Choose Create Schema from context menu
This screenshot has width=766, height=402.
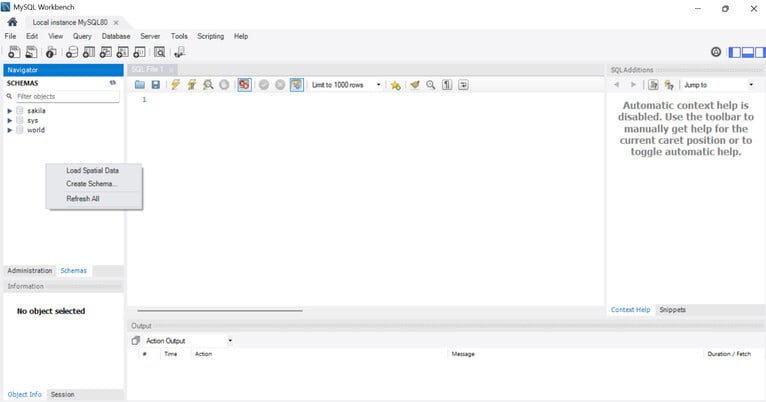coord(94,184)
